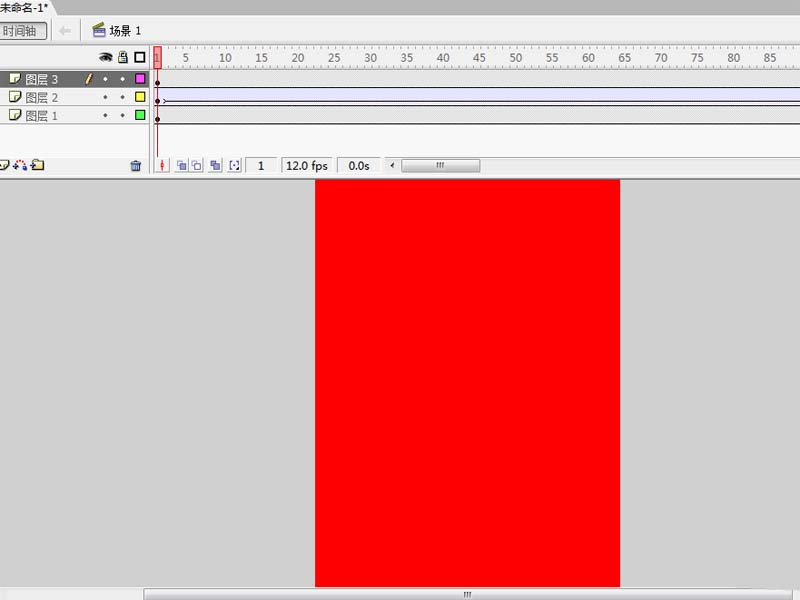Image resolution: width=800 pixels, height=600 pixels.
Task: Toggle onion skin outlines button
Action: [x=196, y=165]
